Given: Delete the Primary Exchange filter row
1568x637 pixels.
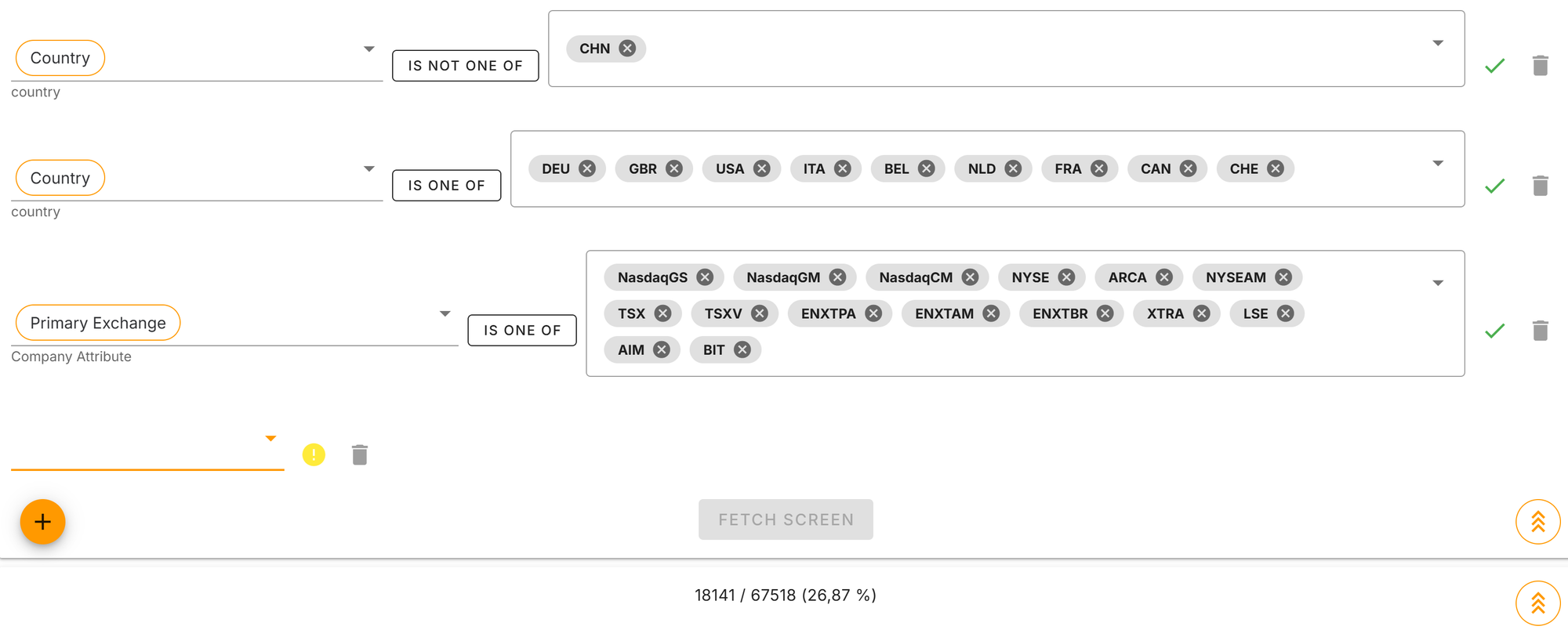Looking at the screenshot, I should click(1540, 331).
